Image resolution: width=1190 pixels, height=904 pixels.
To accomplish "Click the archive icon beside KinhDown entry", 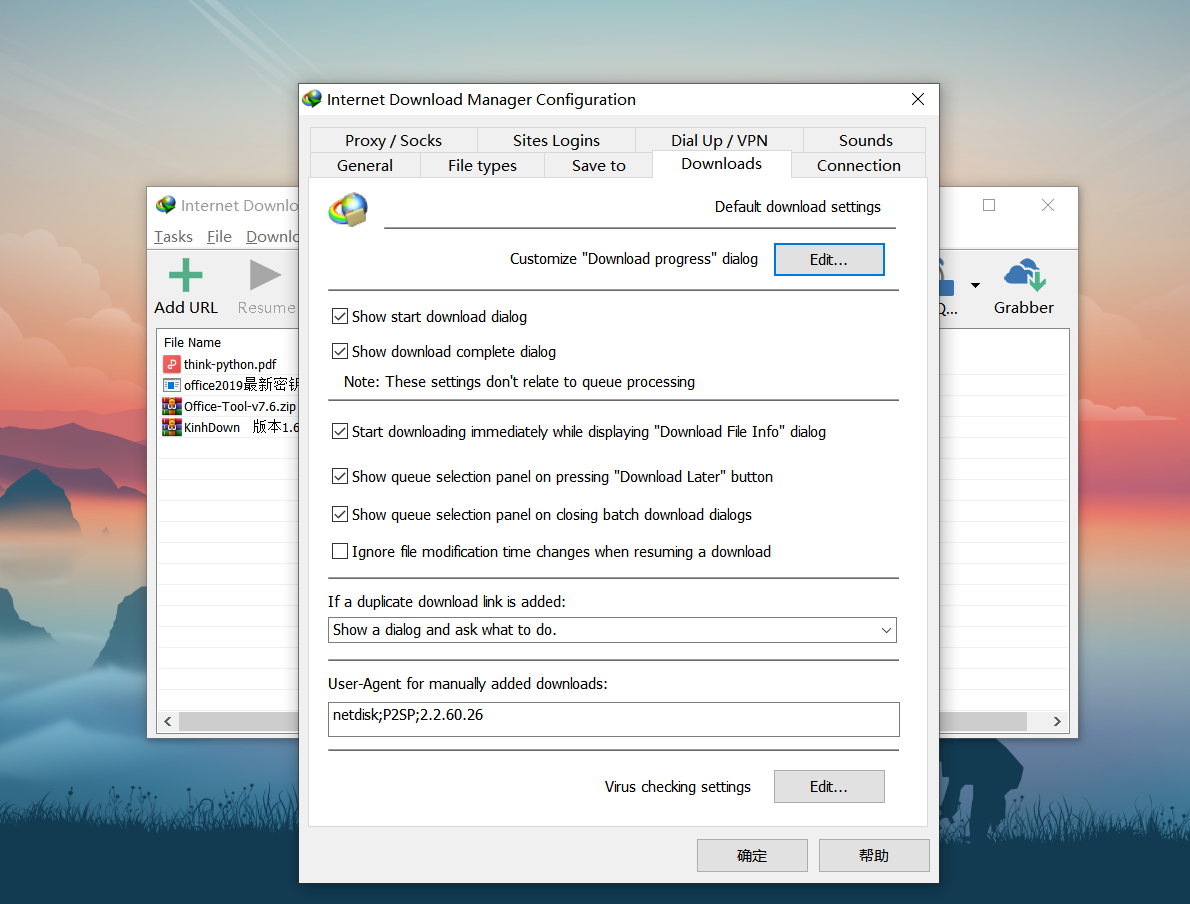I will 170,427.
